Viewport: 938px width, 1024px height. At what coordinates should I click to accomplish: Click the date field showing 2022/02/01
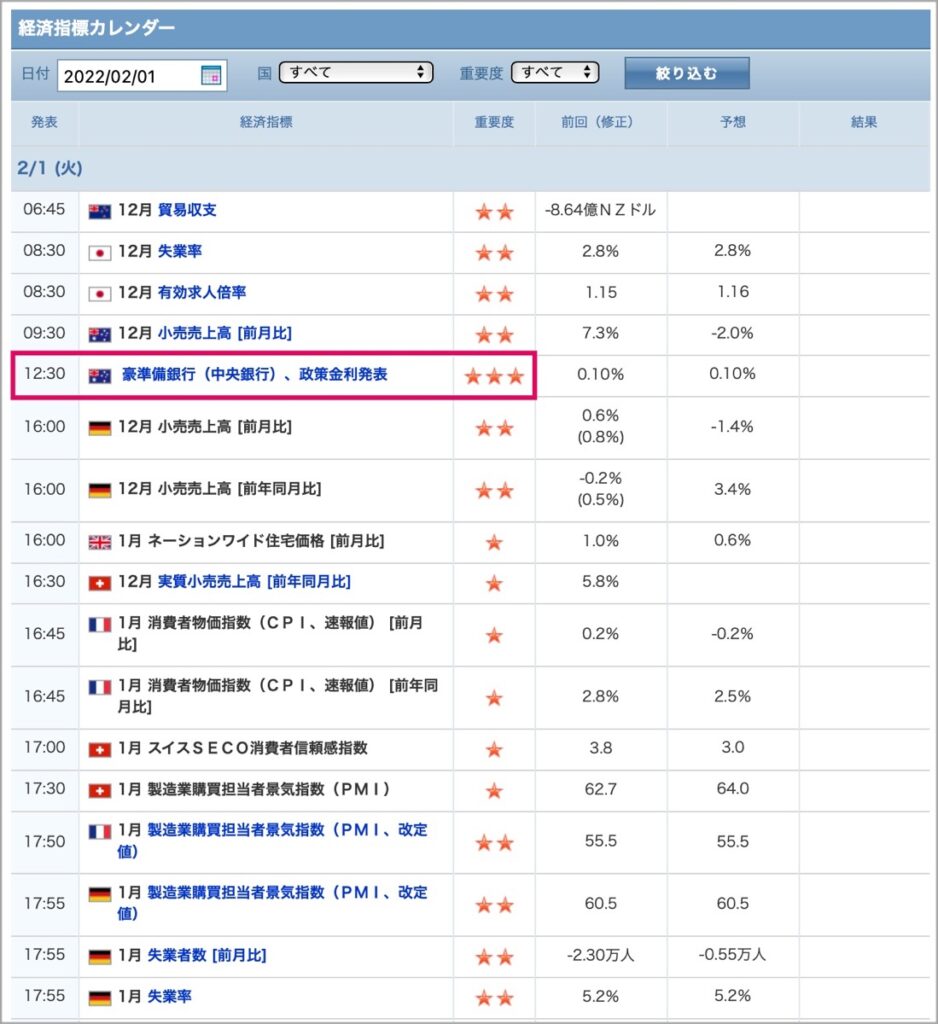point(142,76)
